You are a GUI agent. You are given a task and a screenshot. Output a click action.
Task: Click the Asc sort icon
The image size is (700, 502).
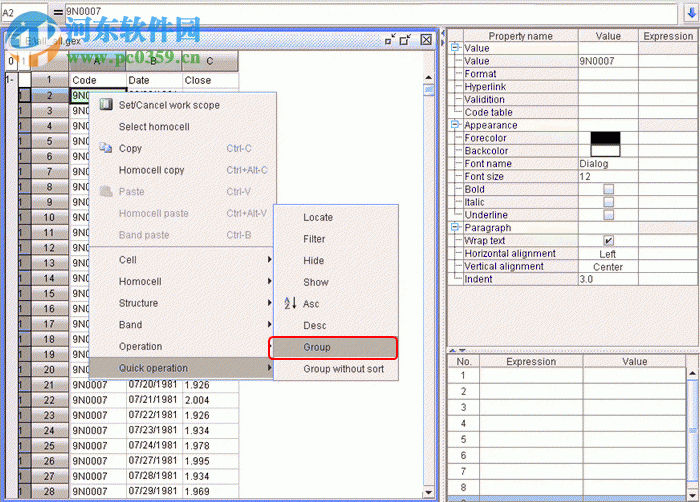point(290,304)
